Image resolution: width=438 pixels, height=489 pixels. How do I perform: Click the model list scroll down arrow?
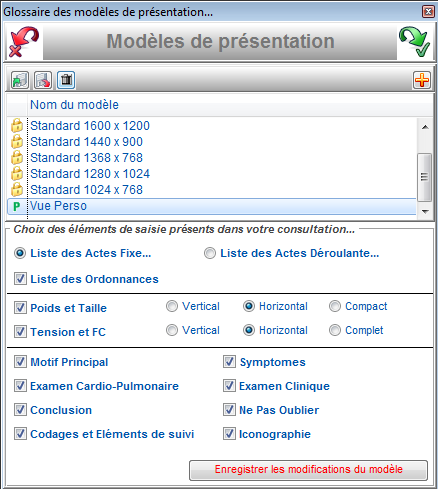coord(425,211)
